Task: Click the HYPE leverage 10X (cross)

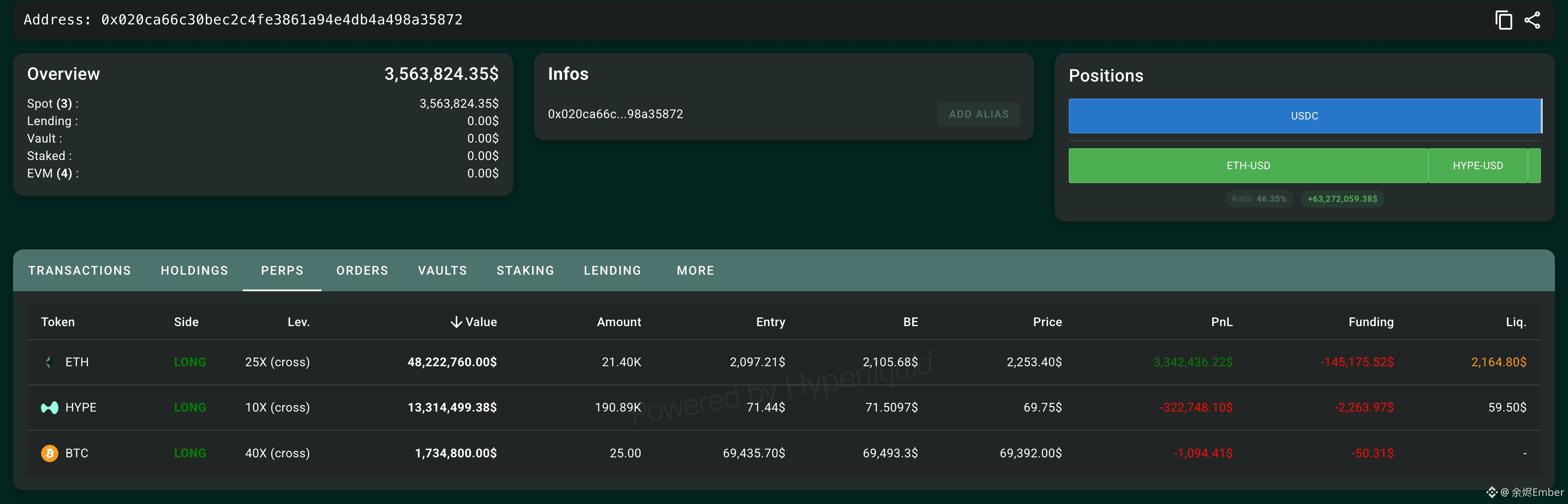Action: click(x=278, y=407)
